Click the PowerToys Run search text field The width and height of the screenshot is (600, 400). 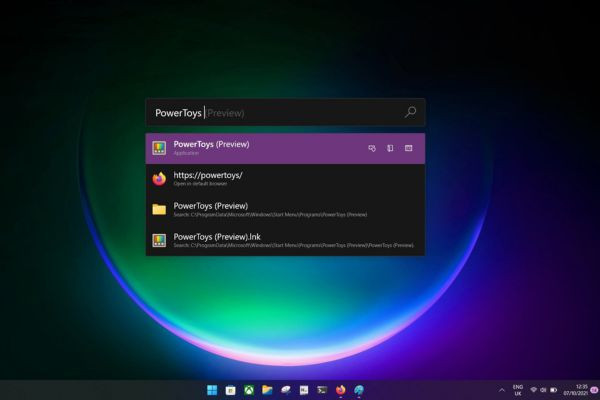click(285, 113)
